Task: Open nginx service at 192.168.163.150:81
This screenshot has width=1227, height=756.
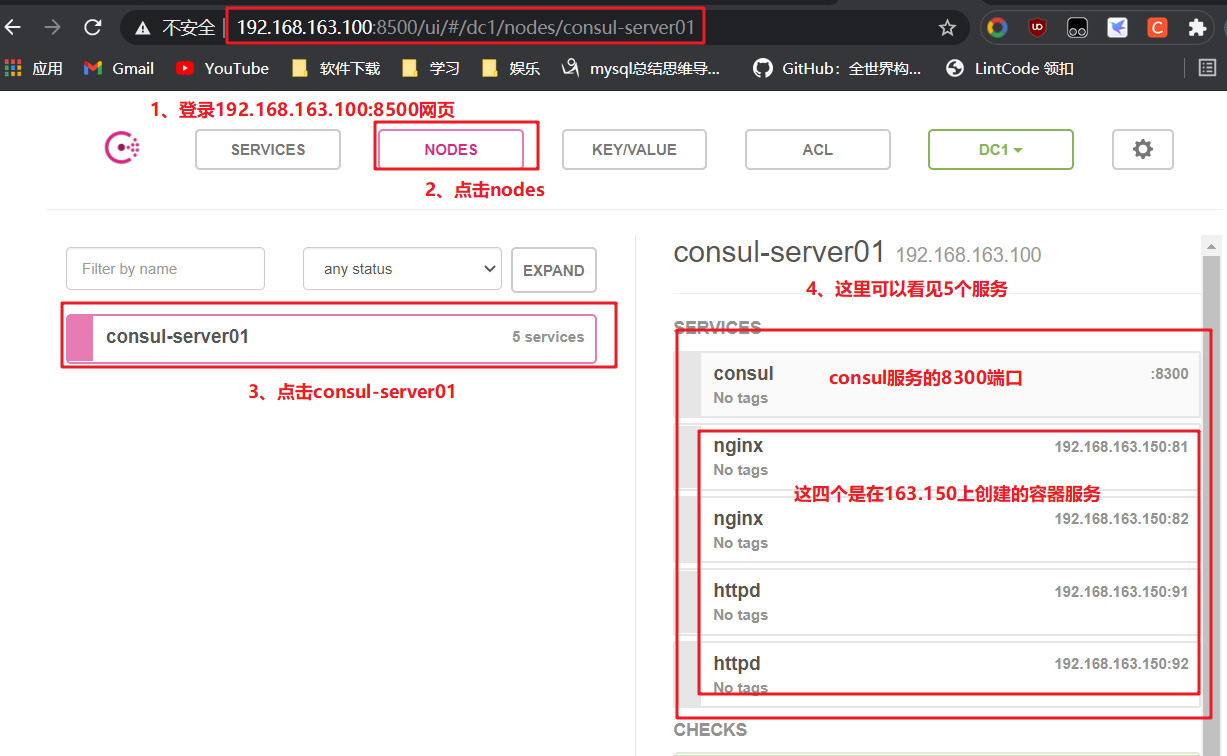Action: click(x=939, y=456)
